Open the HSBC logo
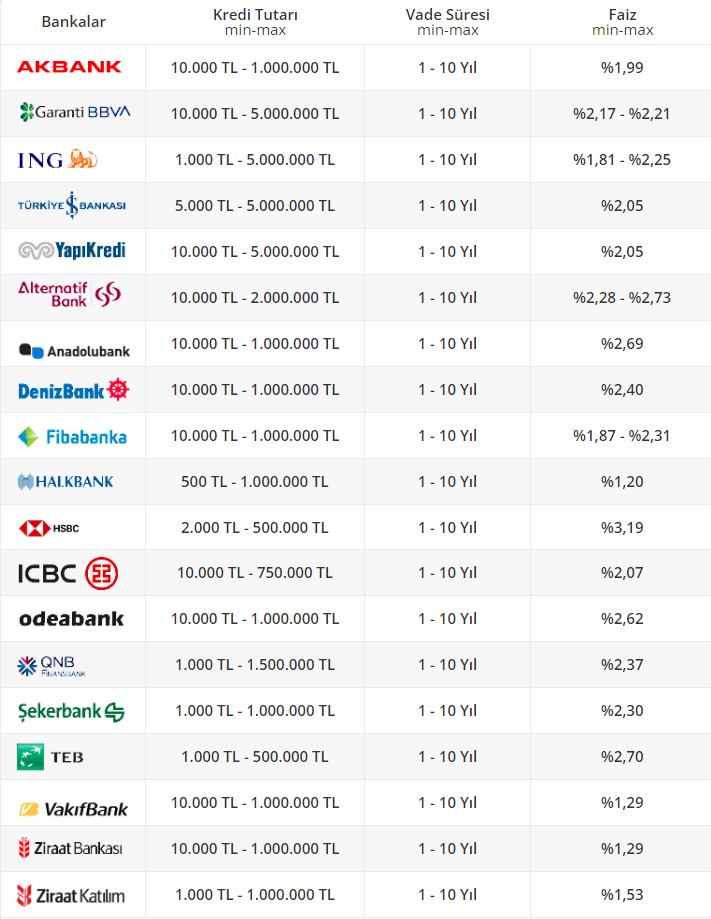711x919 pixels. point(50,527)
